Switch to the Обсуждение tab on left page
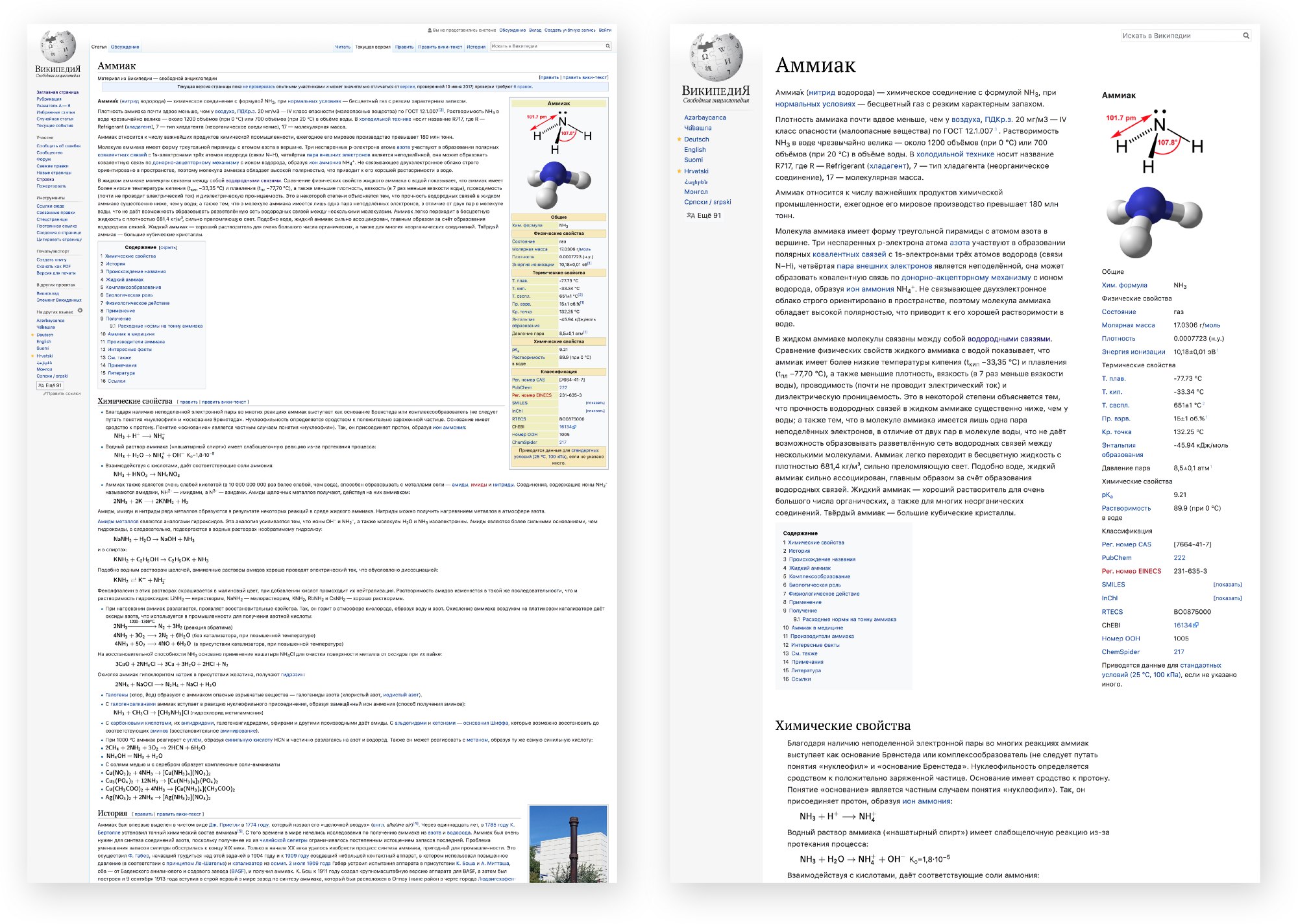Viewport: 1298px width, 924px height. (125, 47)
